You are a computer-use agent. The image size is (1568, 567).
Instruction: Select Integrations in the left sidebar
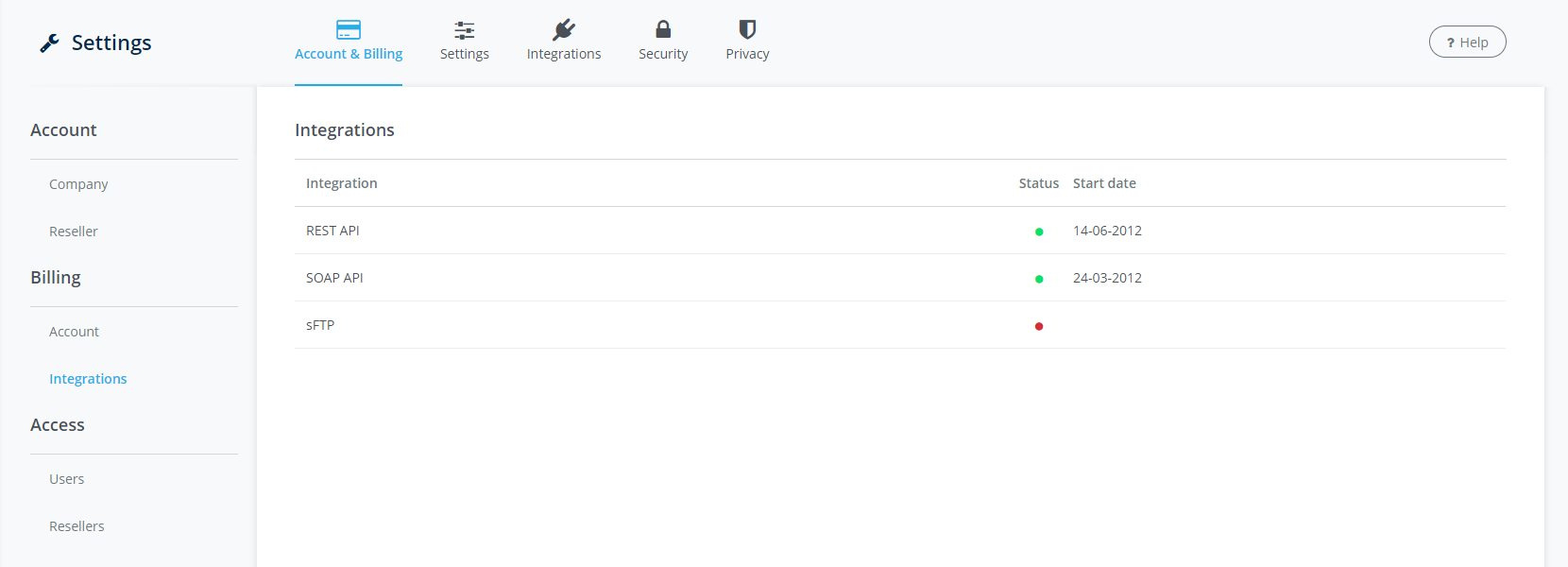(x=88, y=379)
